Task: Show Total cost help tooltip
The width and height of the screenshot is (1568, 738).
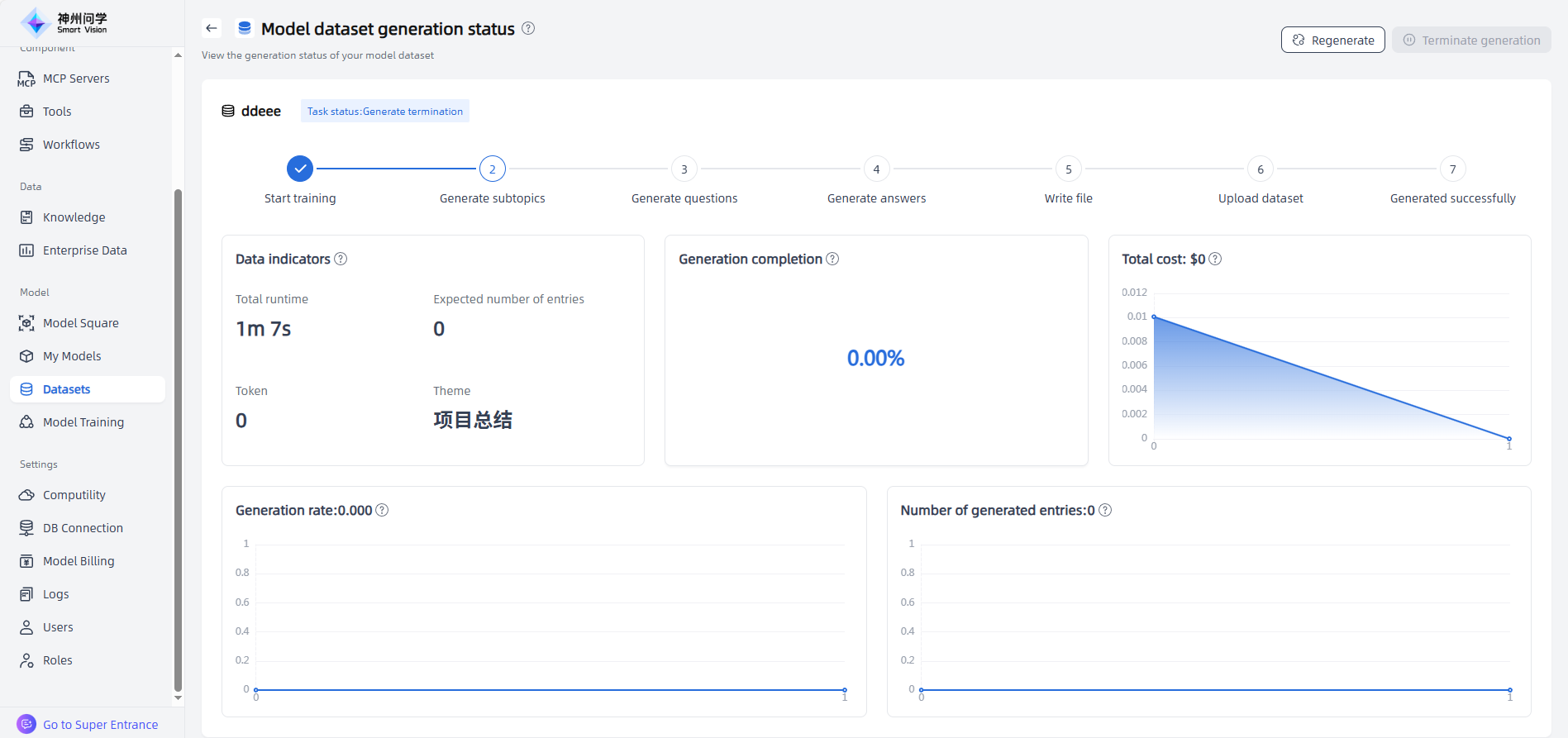Action: click(x=1215, y=259)
